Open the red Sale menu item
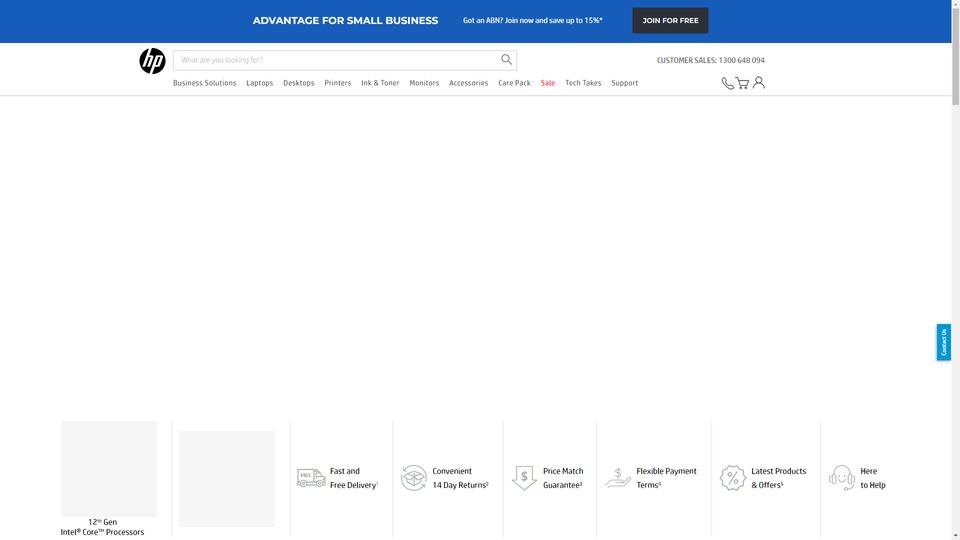Screen dimensions: 960x540 (548, 83)
